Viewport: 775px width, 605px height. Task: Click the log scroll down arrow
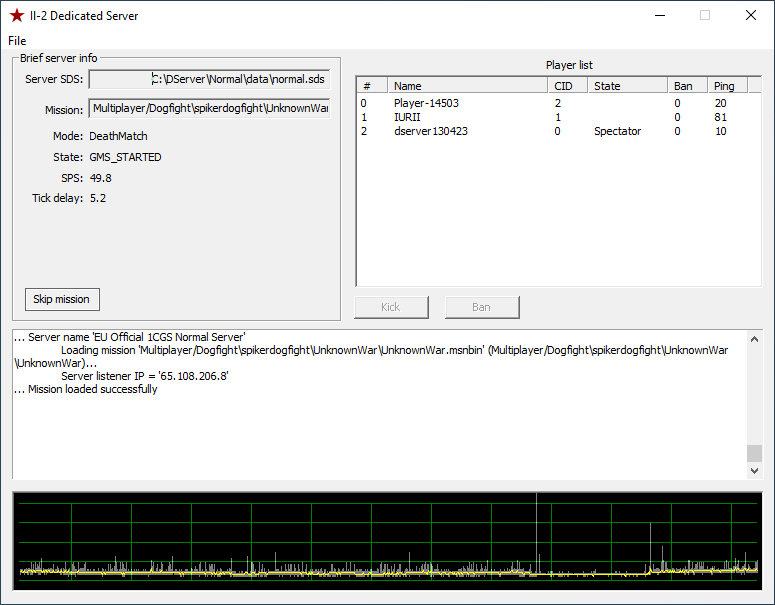754,471
